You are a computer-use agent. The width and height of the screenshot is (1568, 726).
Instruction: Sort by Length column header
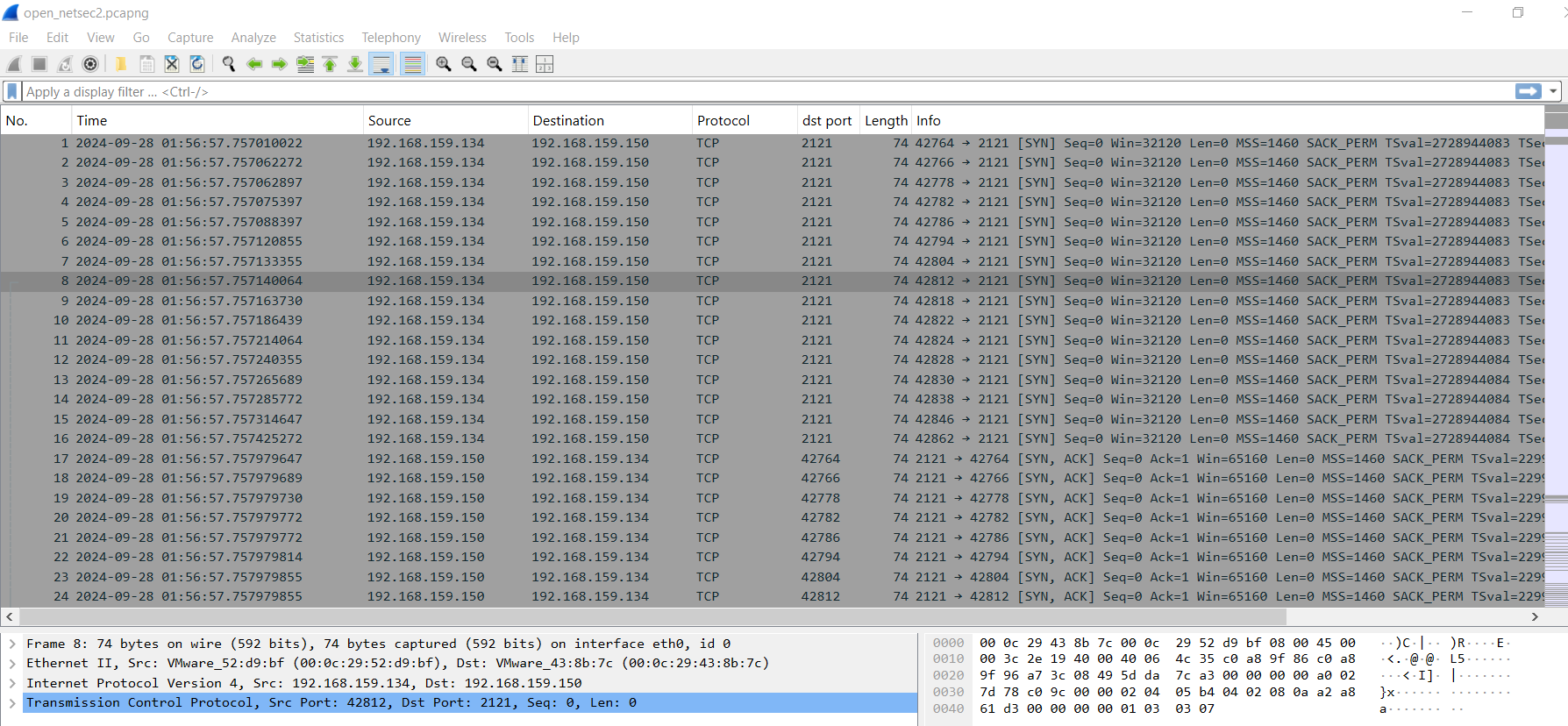coord(886,120)
